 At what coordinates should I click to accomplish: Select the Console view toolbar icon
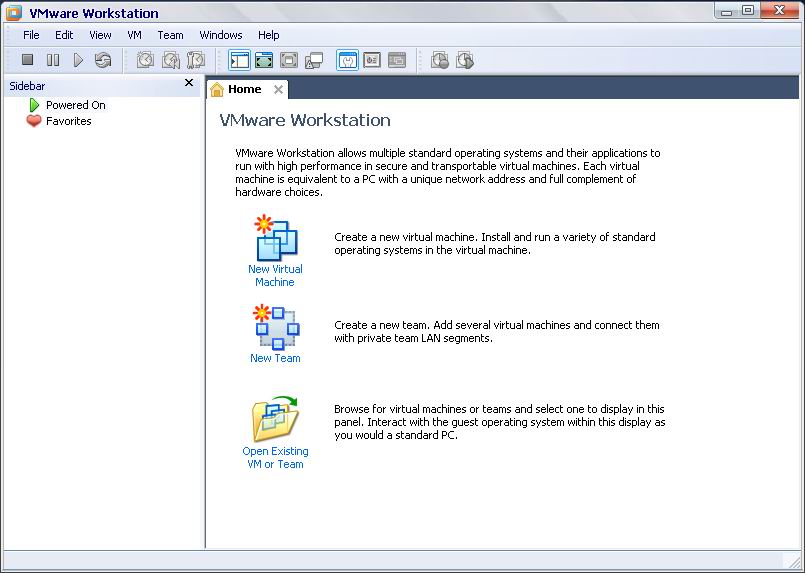click(397, 60)
